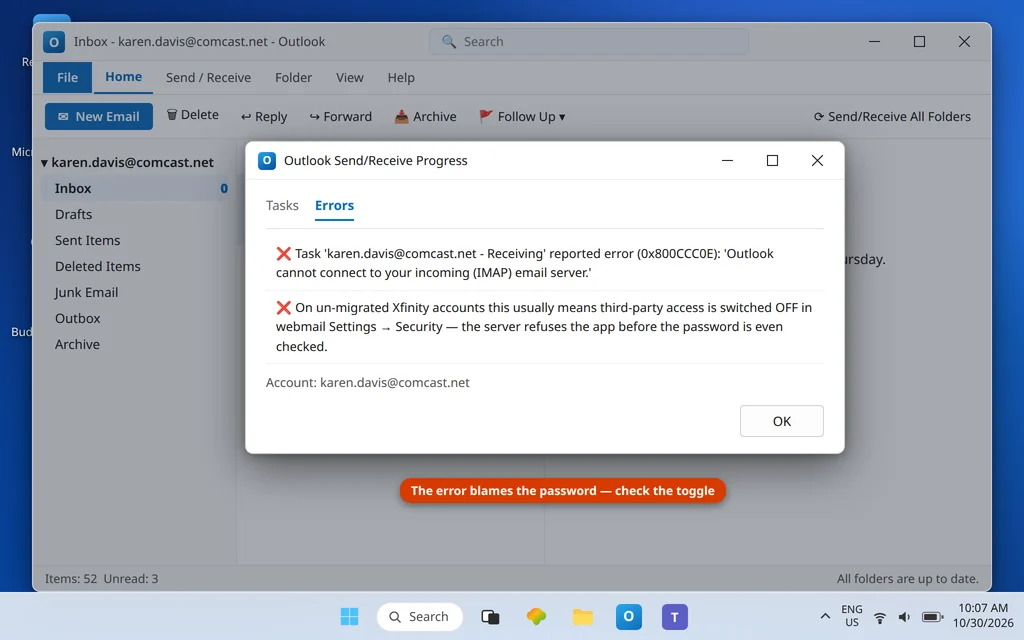The image size is (1024, 640).
Task: Collapse the karen.davis@comcast.net account tree
Action: [44, 163]
